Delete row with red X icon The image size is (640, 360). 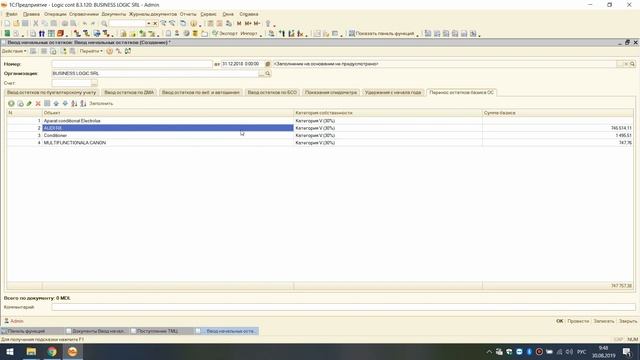click(x=38, y=104)
